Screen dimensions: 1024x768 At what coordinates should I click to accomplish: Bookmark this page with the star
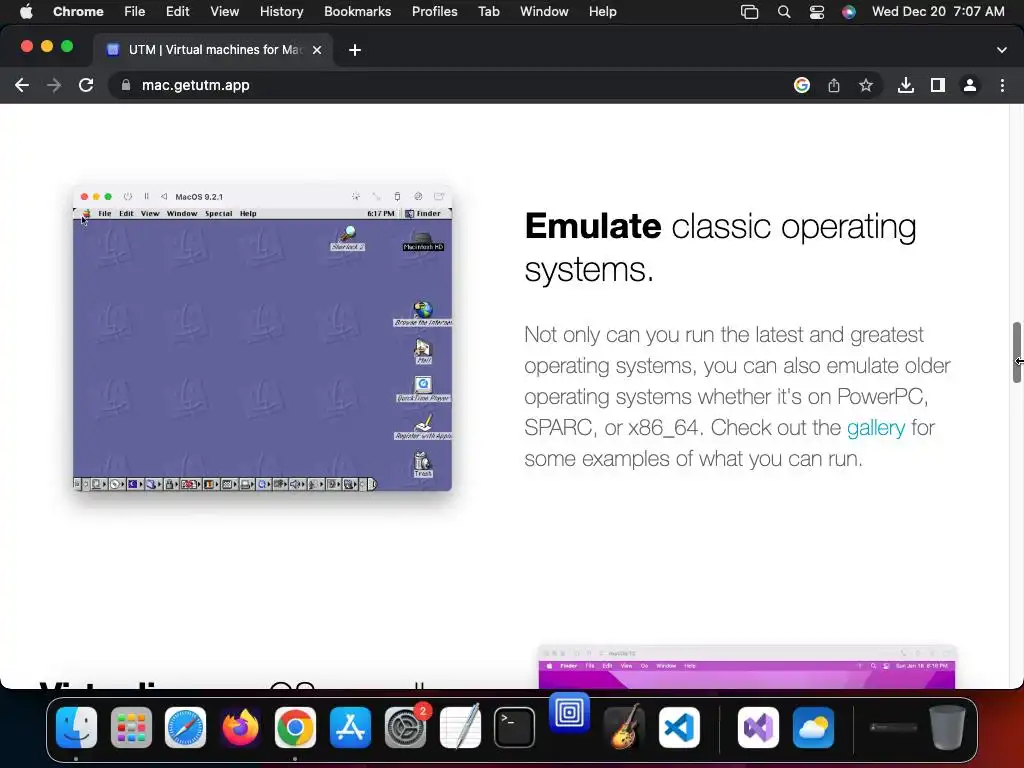click(866, 86)
